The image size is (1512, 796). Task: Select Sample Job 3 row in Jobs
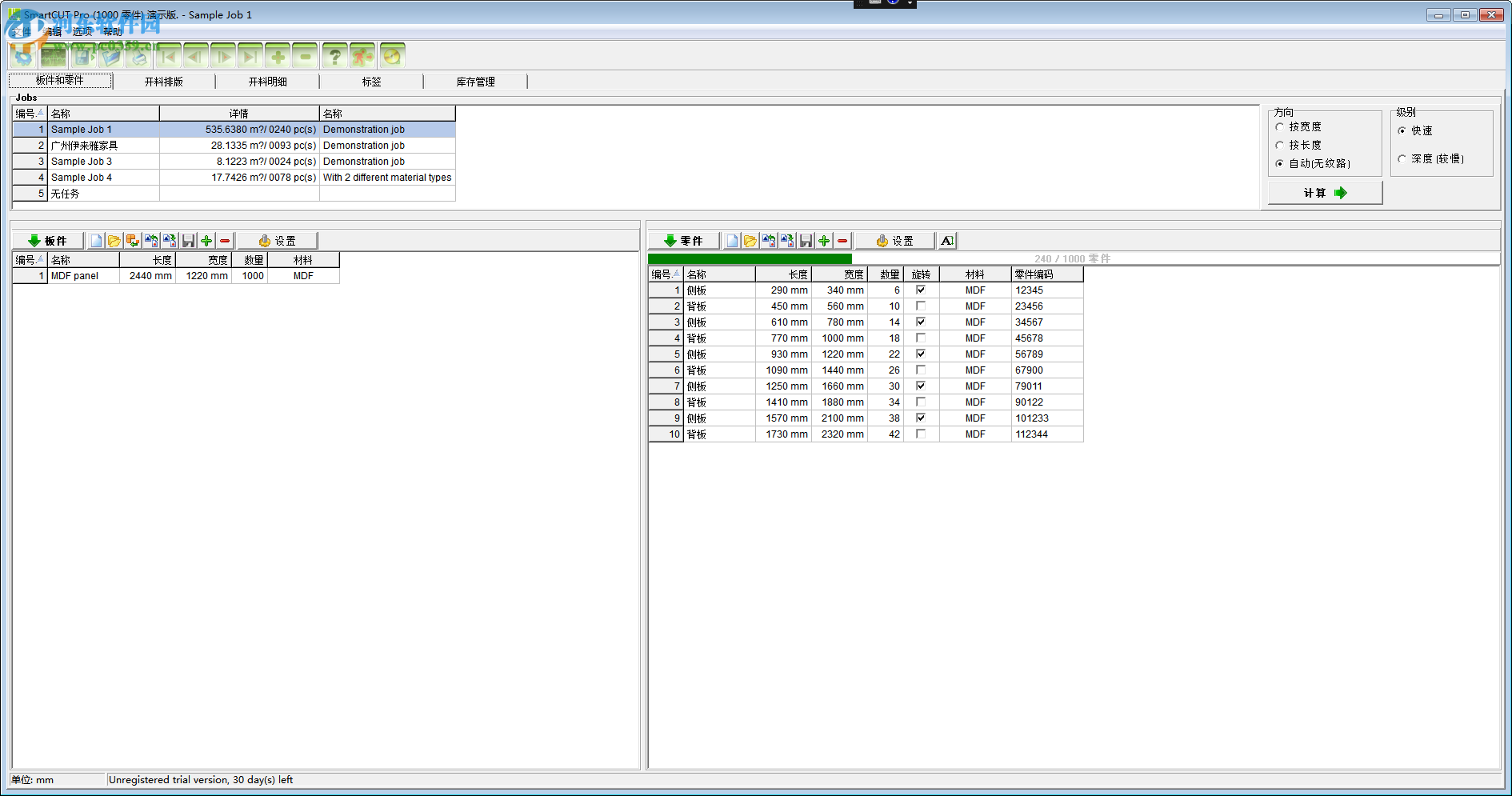coord(234,162)
